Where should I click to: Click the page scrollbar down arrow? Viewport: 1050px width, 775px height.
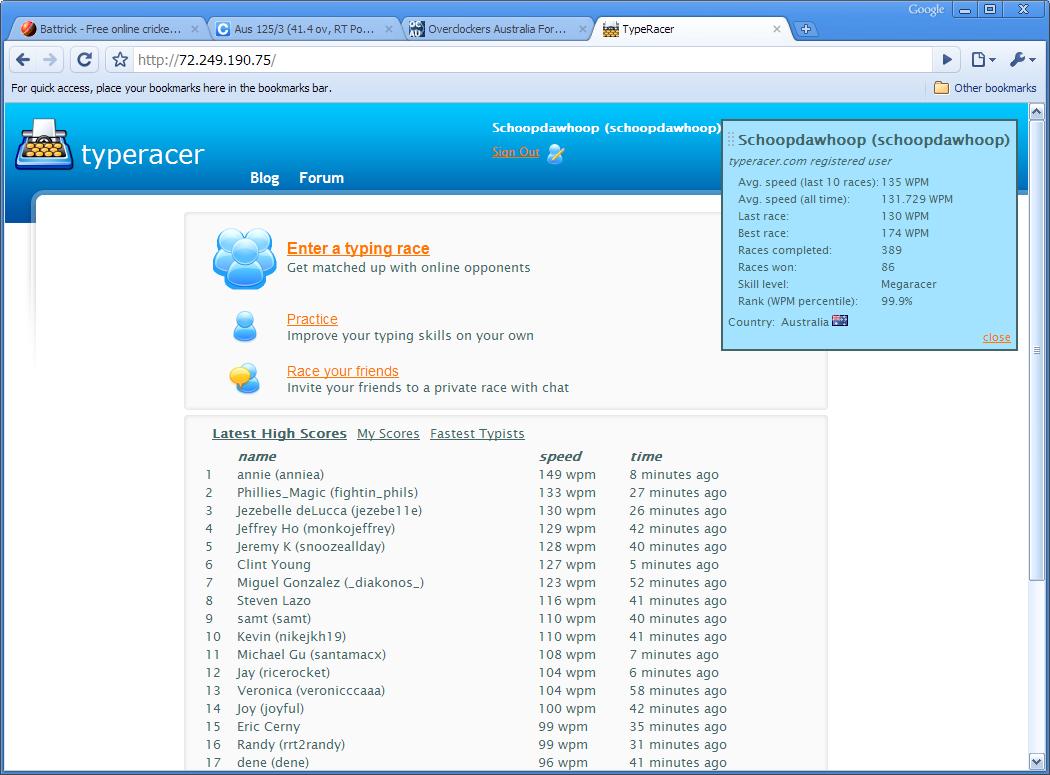(1037, 762)
